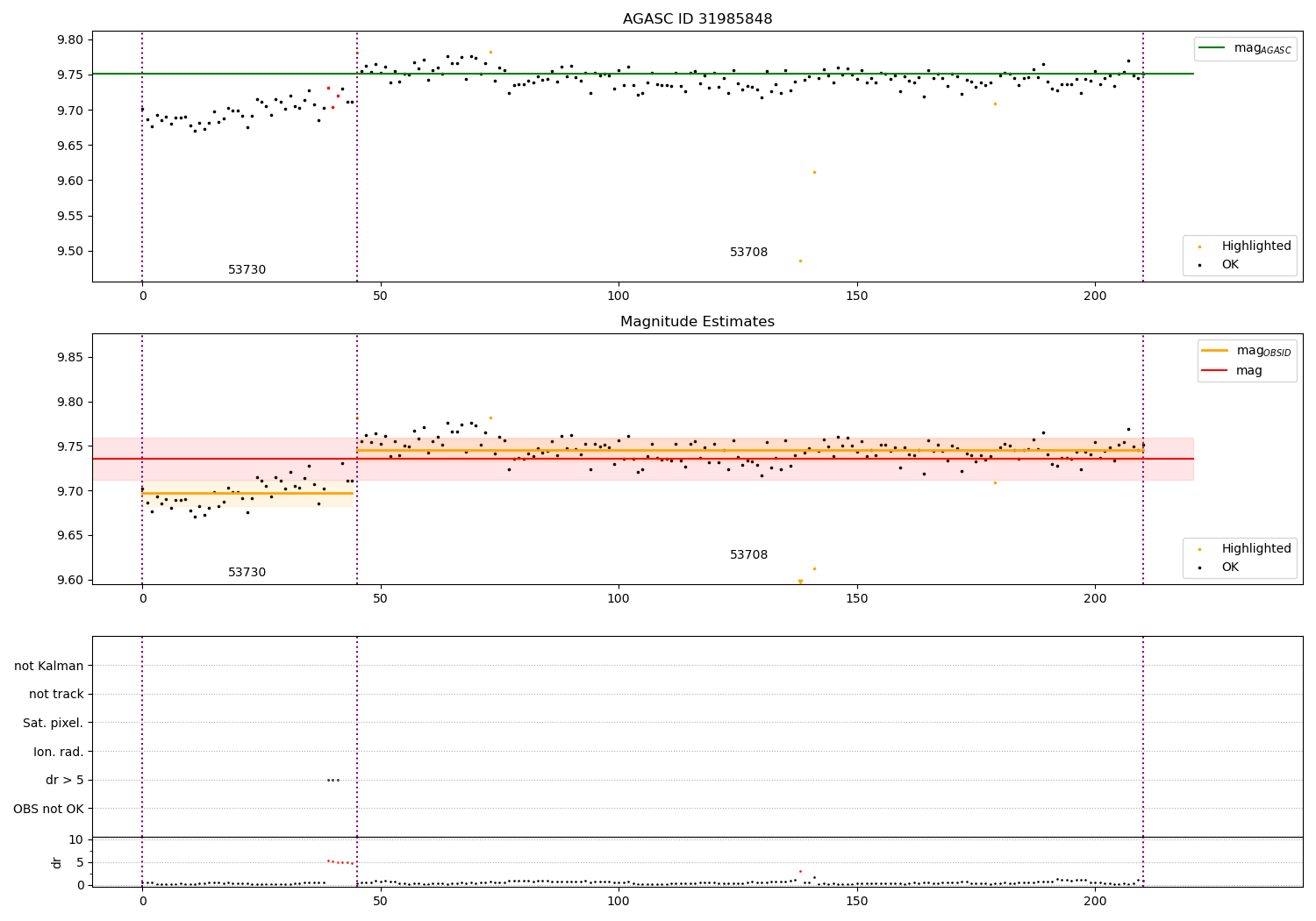Click the black dr > 5 flag points
The width and height of the screenshot is (1316, 921).
(333, 780)
